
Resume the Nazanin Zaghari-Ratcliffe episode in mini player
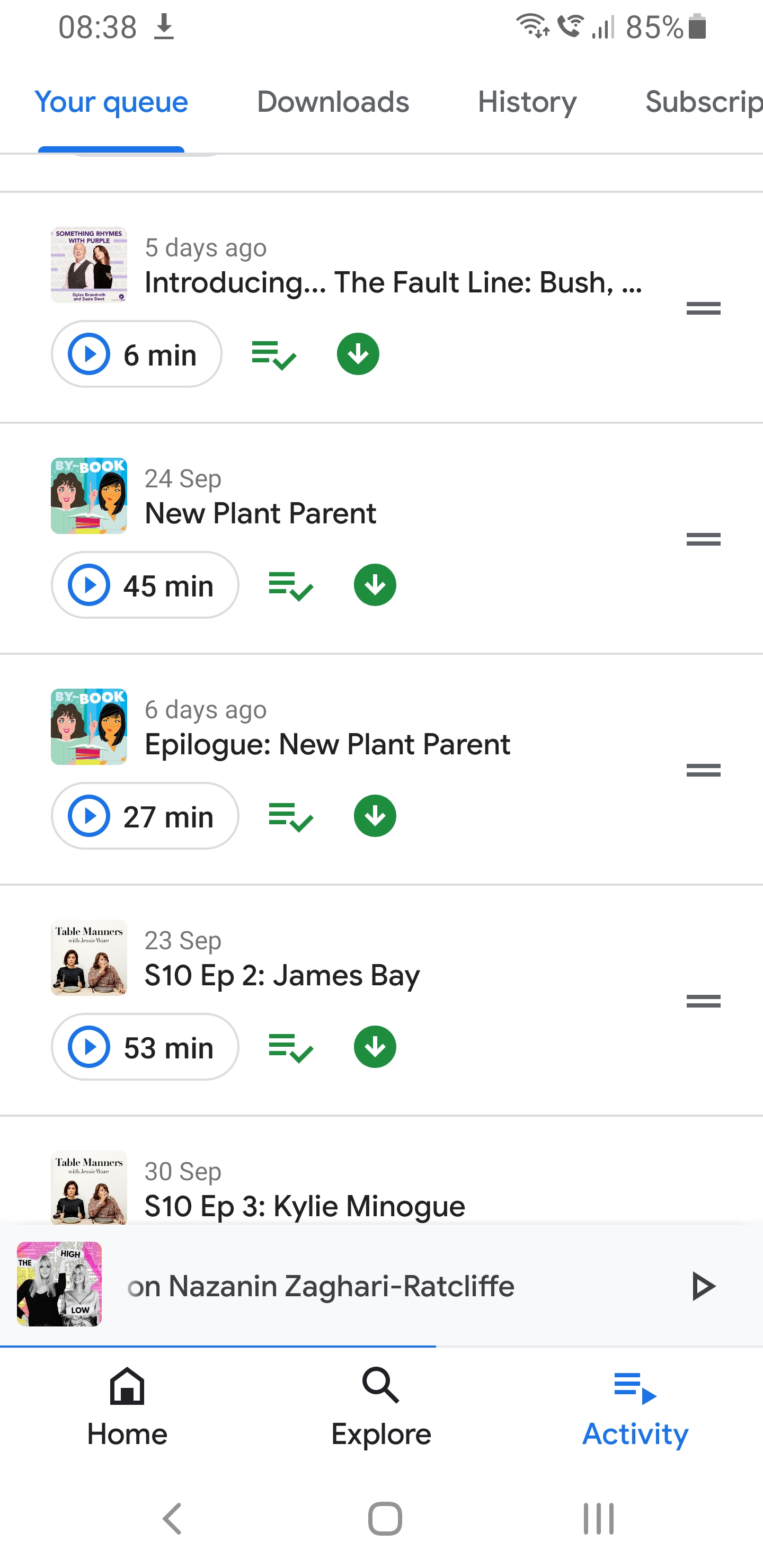tap(703, 1286)
